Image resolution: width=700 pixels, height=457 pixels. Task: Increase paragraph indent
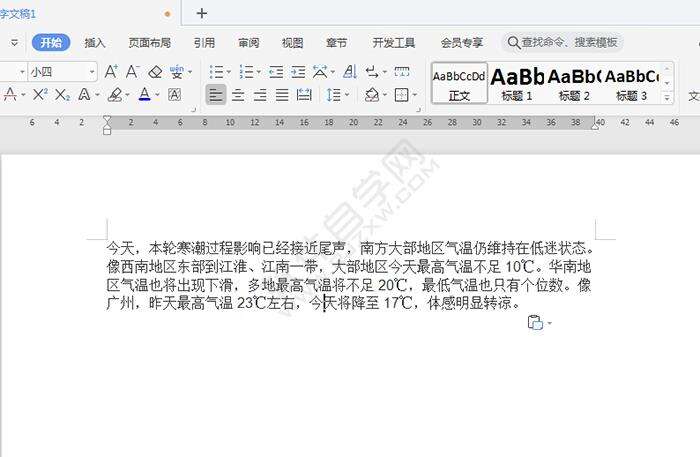pyautogui.click(x=298, y=72)
